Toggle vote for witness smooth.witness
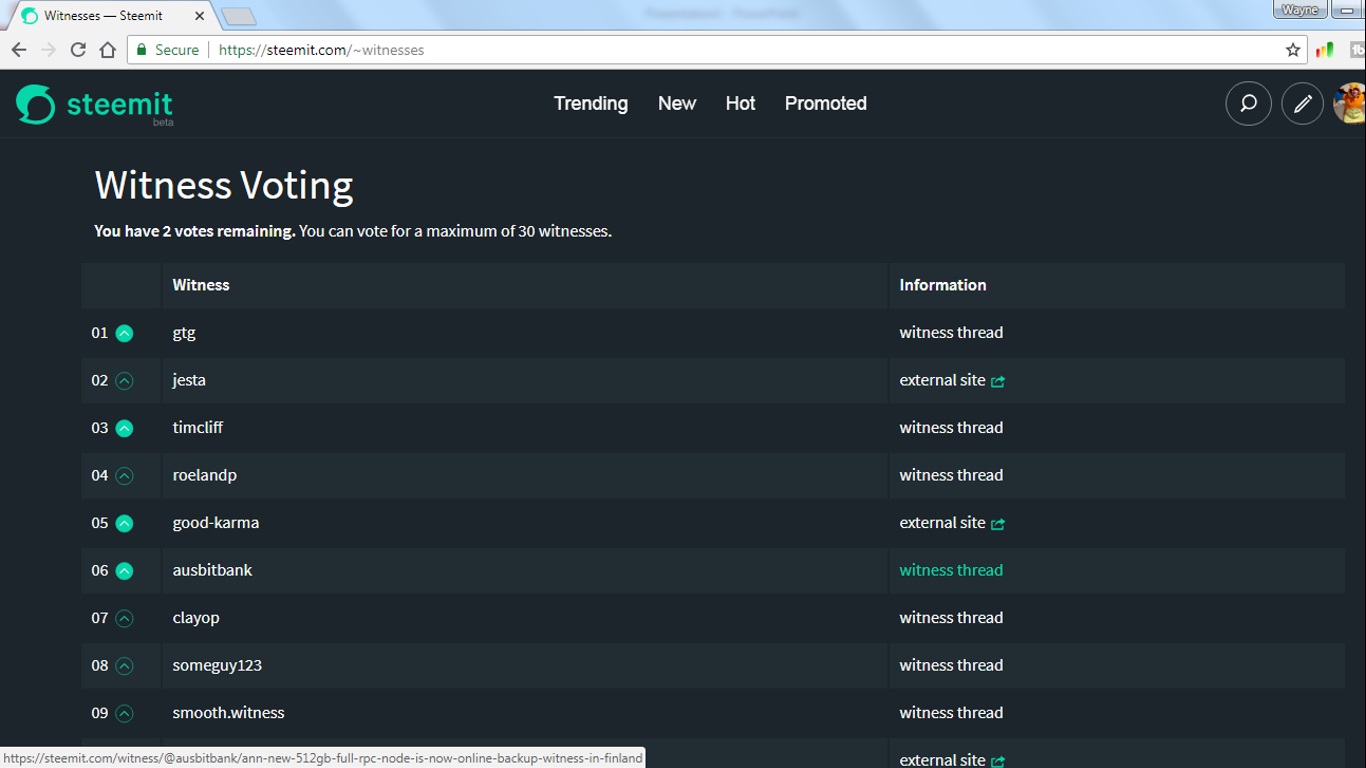This screenshot has height=768, width=1366. click(124, 713)
